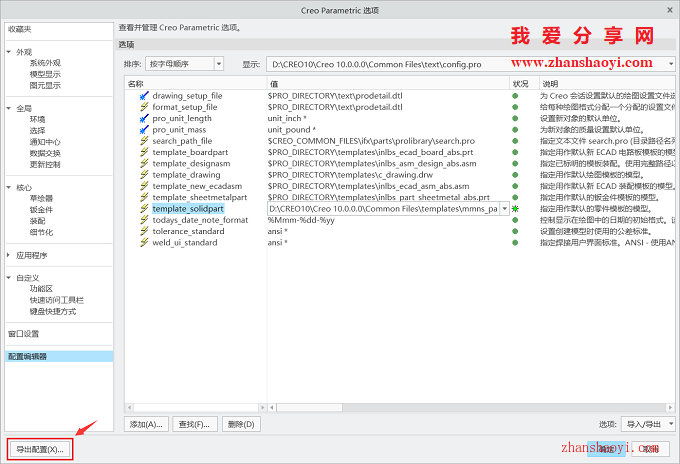680x464 pixels.
Task: Click the unit_inch value cell
Action: [x=287, y=118]
